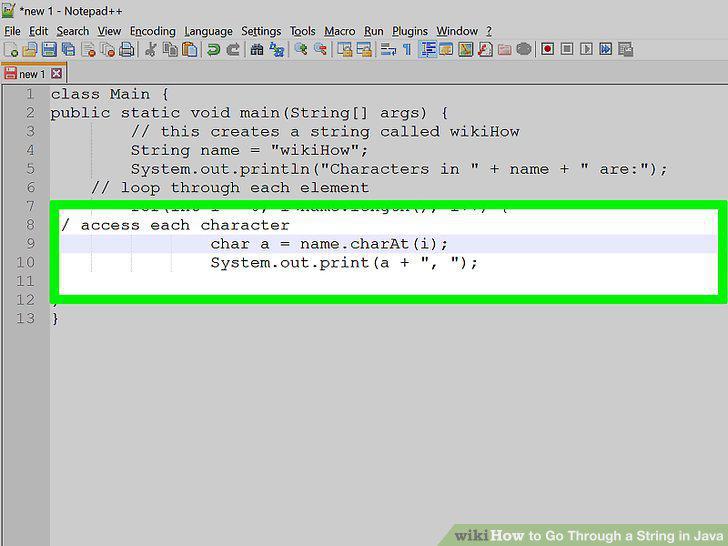The width and height of the screenshot is (728, 546).
Task: Click the Stop Recording square icon
Action: (x=567, y=49)
